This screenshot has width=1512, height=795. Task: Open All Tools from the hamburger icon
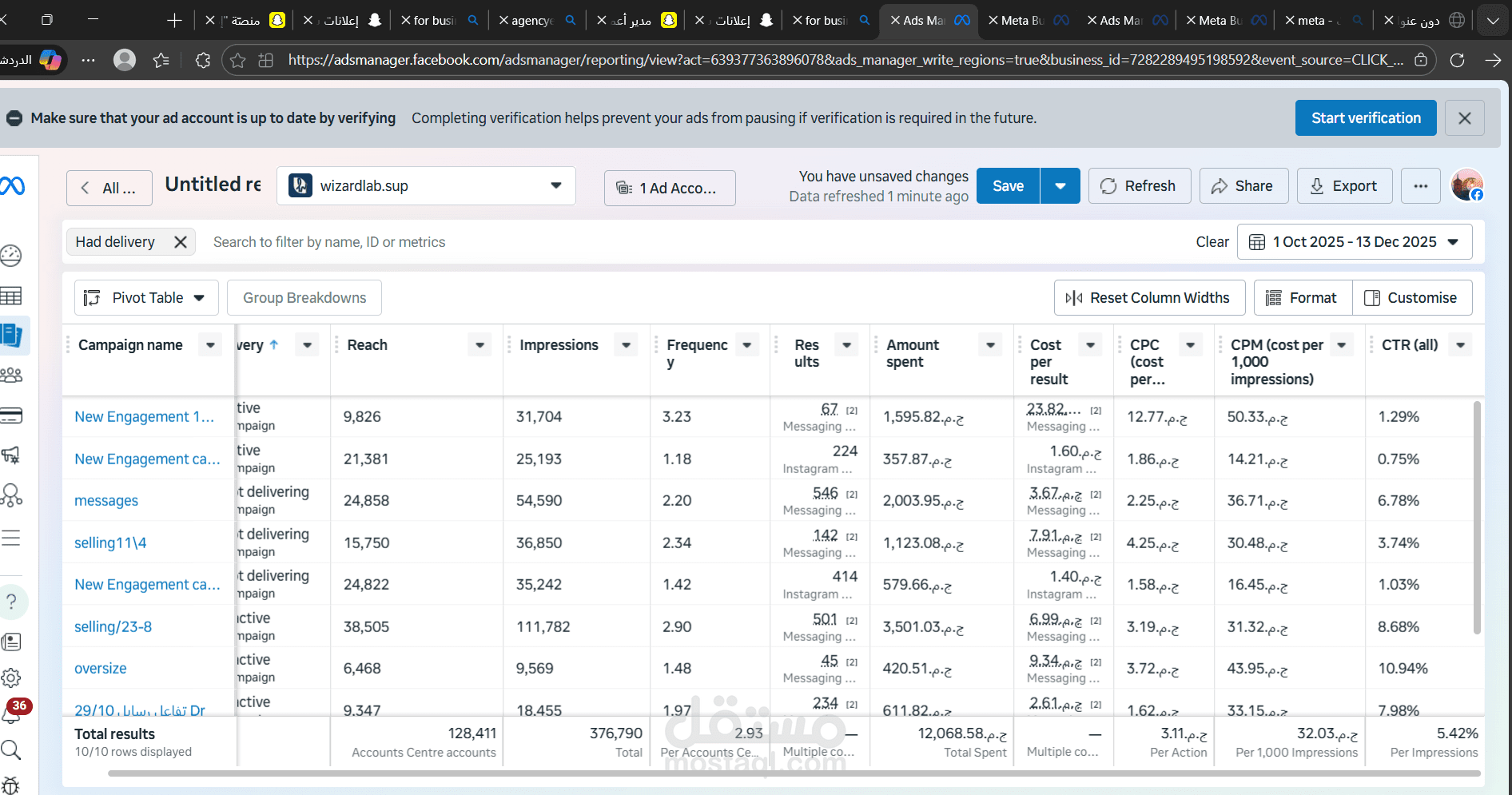(x=11, y=538)
